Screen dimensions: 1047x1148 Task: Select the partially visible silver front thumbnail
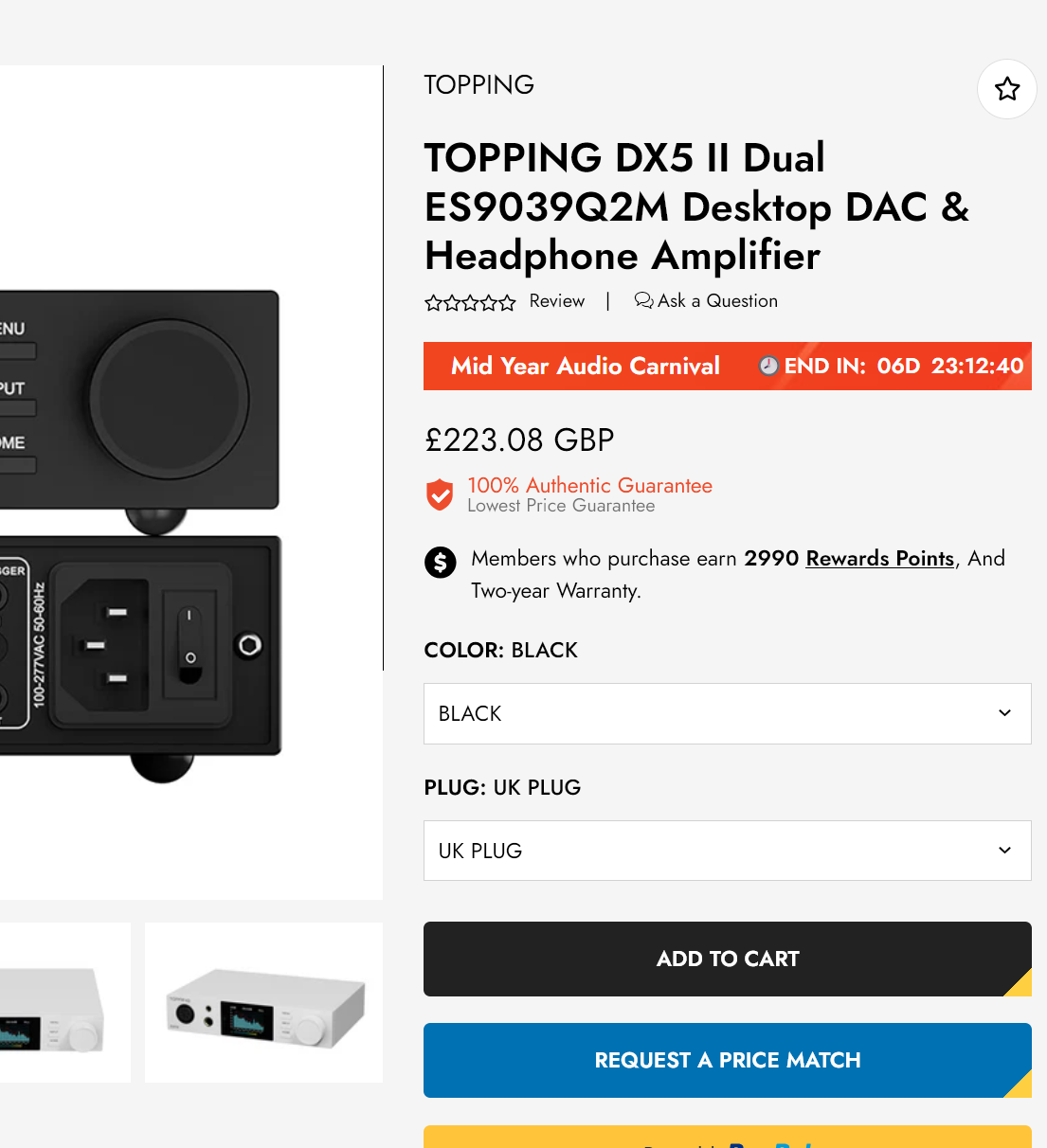coord(63,1002)
